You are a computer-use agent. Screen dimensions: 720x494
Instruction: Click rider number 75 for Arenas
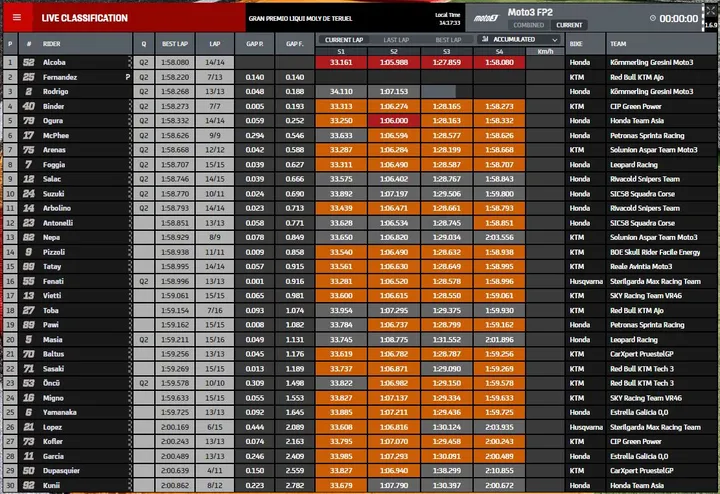pyautogui.click(x=28, y=150)
